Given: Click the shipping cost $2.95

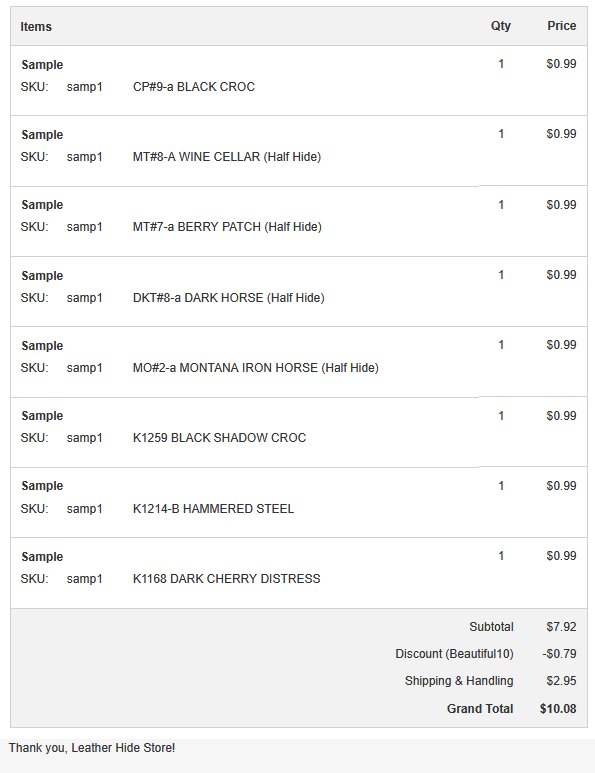Looking at the screenshot, I should [561, 681].
